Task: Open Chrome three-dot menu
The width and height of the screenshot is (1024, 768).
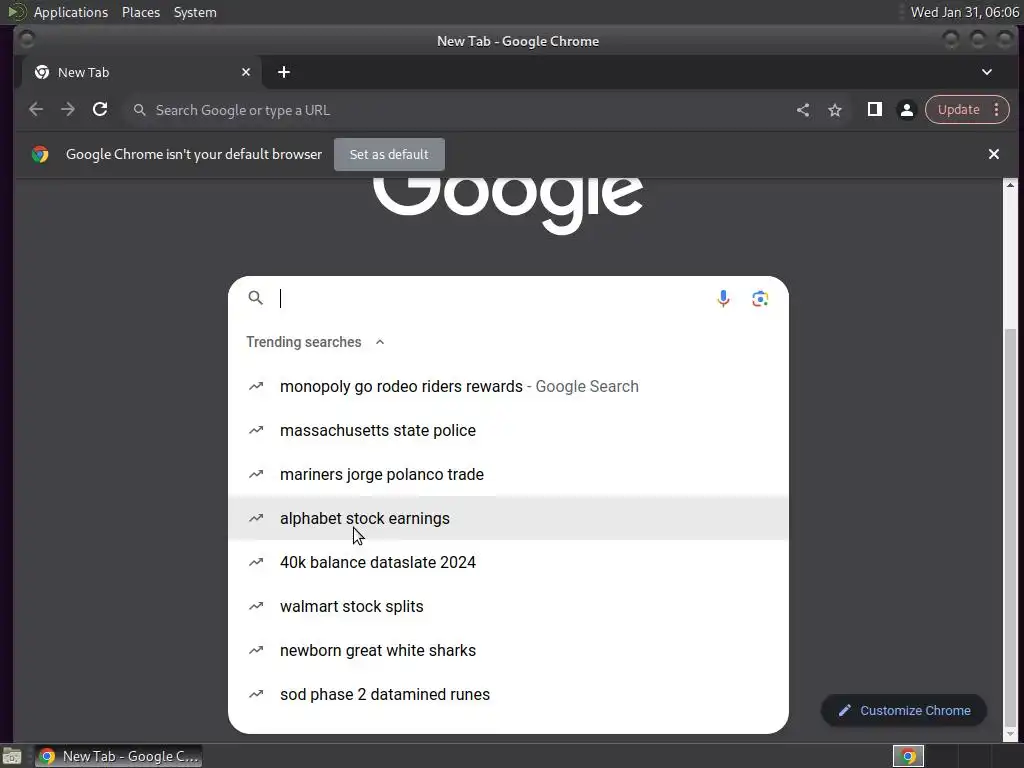Action: (x=997, y=110)
